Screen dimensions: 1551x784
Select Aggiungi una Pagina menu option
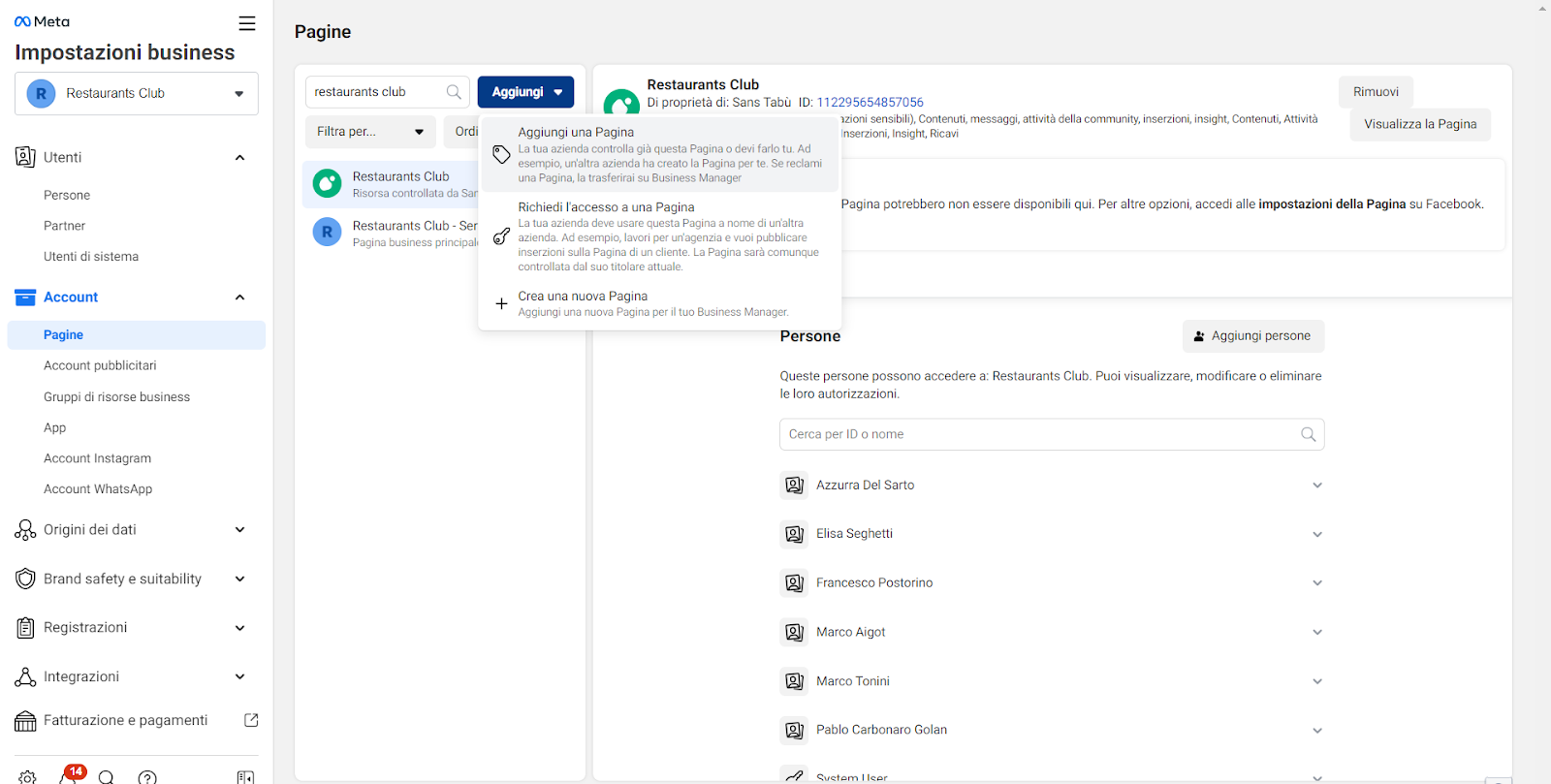(x=659, y=154)
